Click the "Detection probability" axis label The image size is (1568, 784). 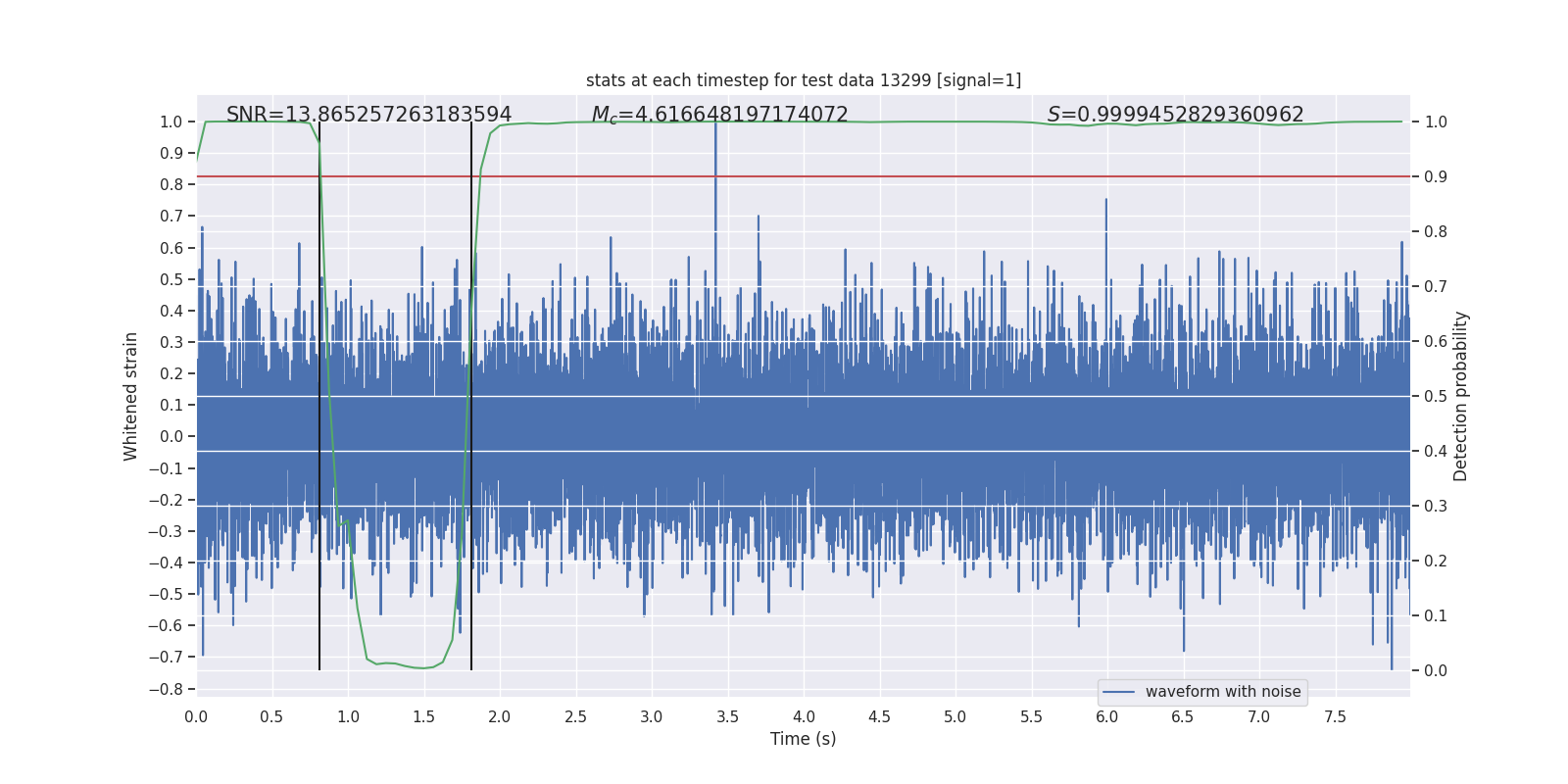click(1460, 396)
